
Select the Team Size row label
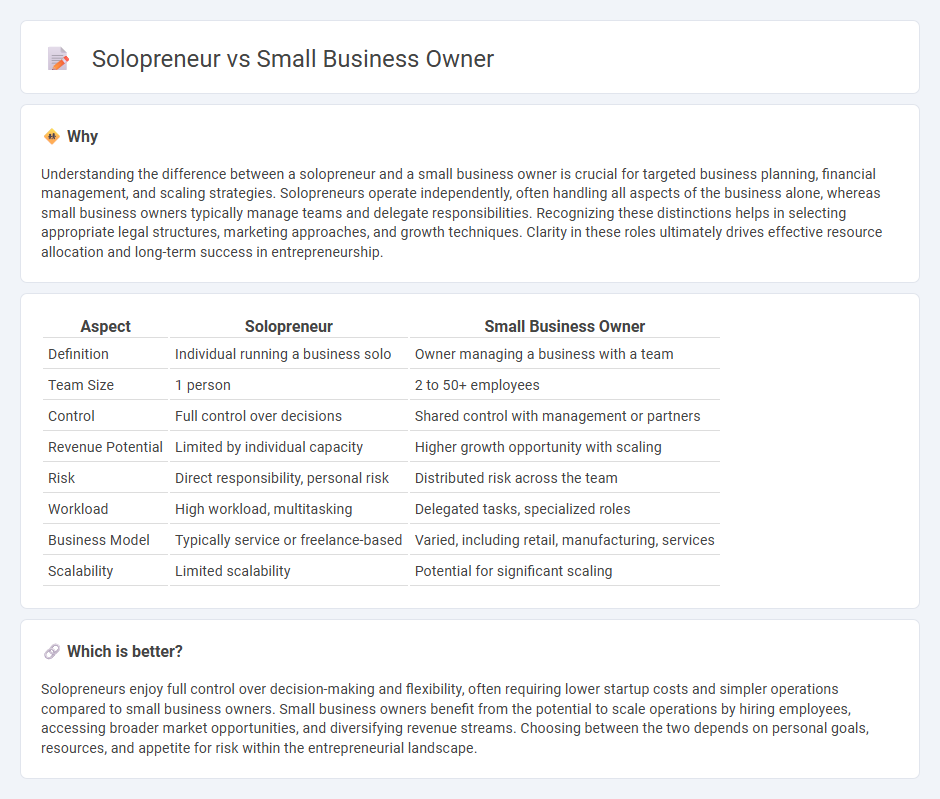[x=81, y=385]
